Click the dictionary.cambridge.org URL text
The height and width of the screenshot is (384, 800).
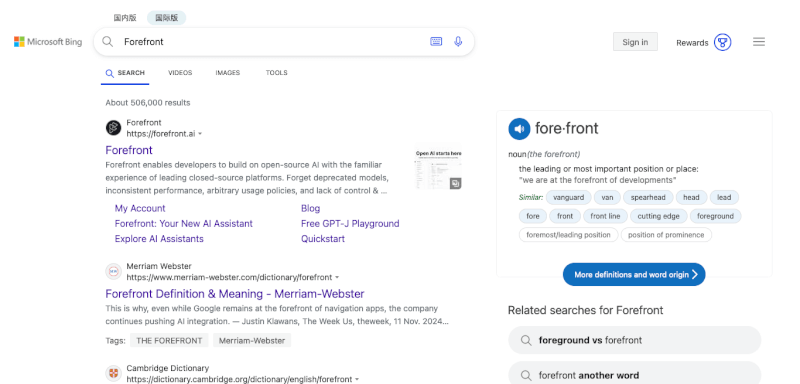[239, 380]
